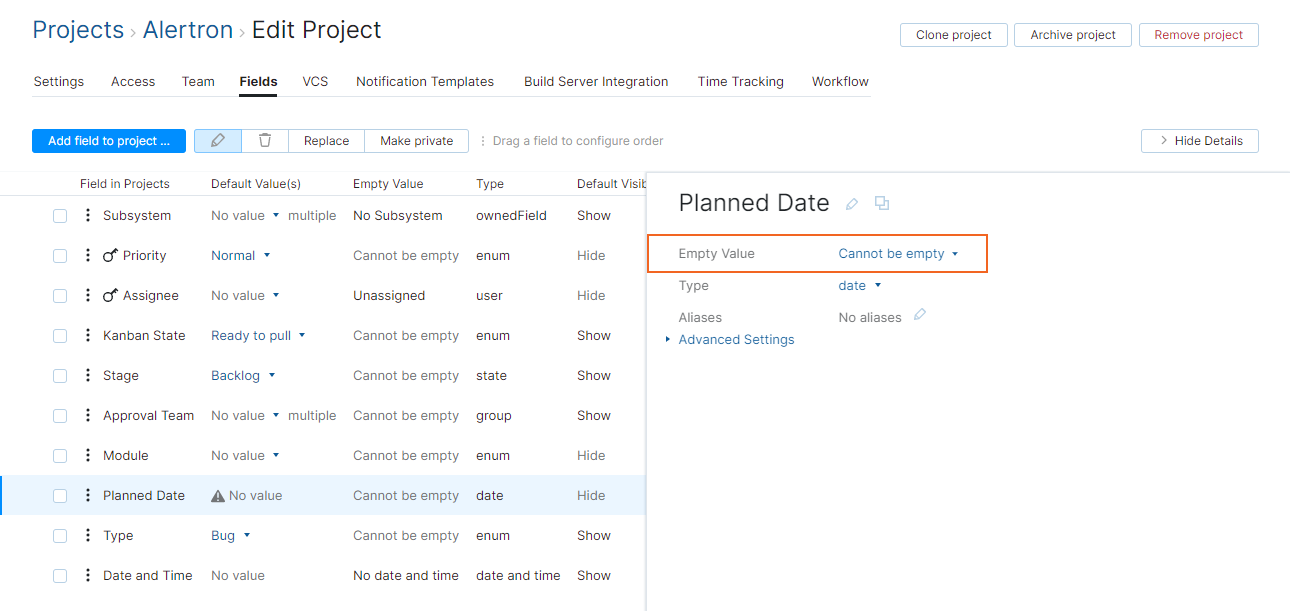
Task: Rename Planned Date using pencil icon
Action: pos(852,204)
